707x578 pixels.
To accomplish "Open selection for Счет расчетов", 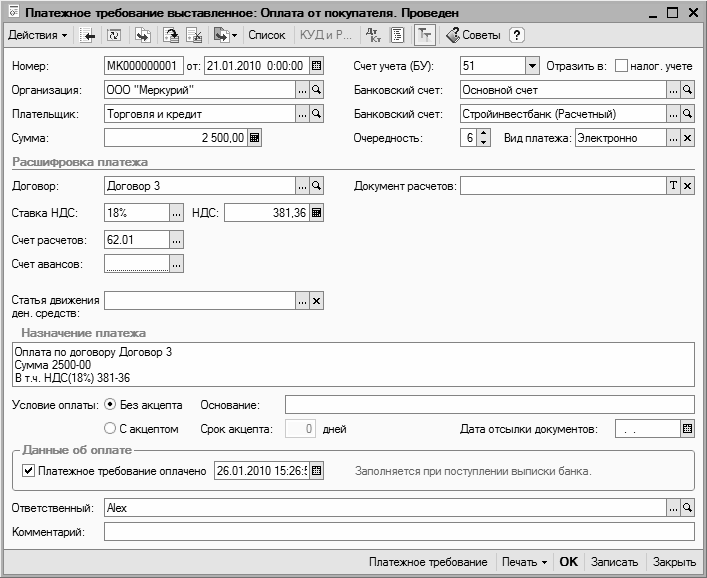I will point(176,240).
